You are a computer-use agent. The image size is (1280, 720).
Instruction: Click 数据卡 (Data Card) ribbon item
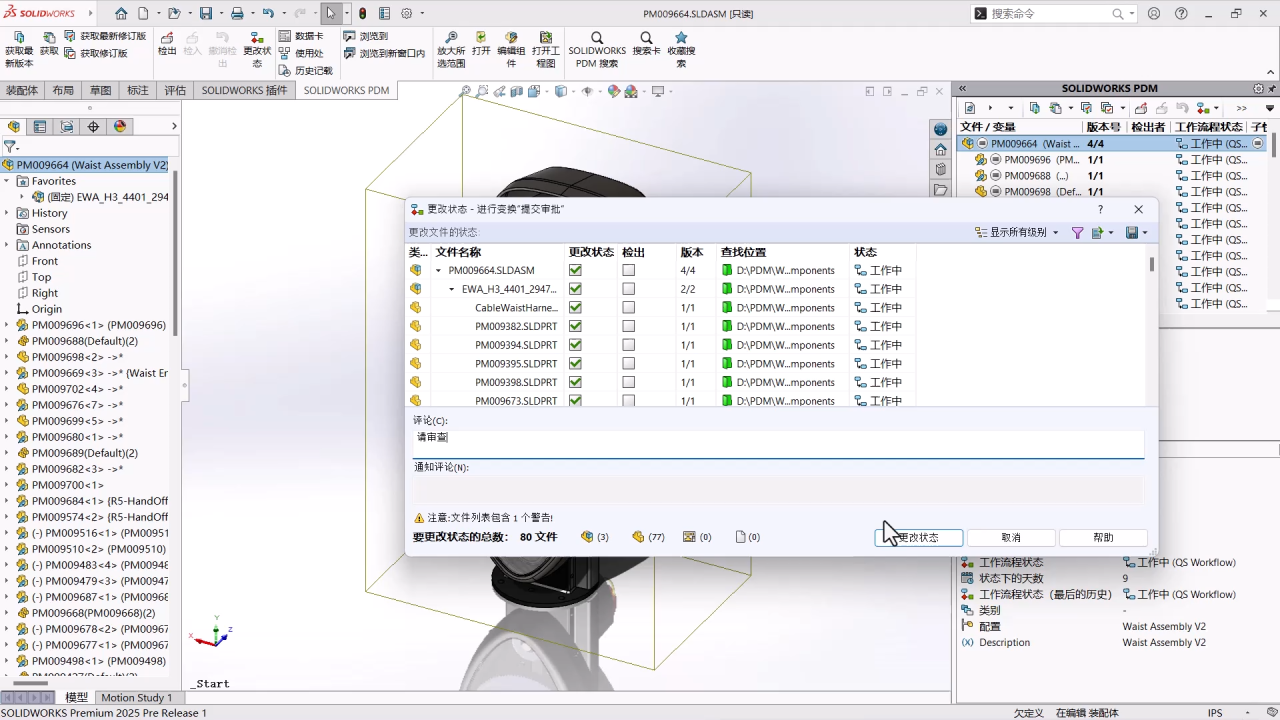coord(301,36)
